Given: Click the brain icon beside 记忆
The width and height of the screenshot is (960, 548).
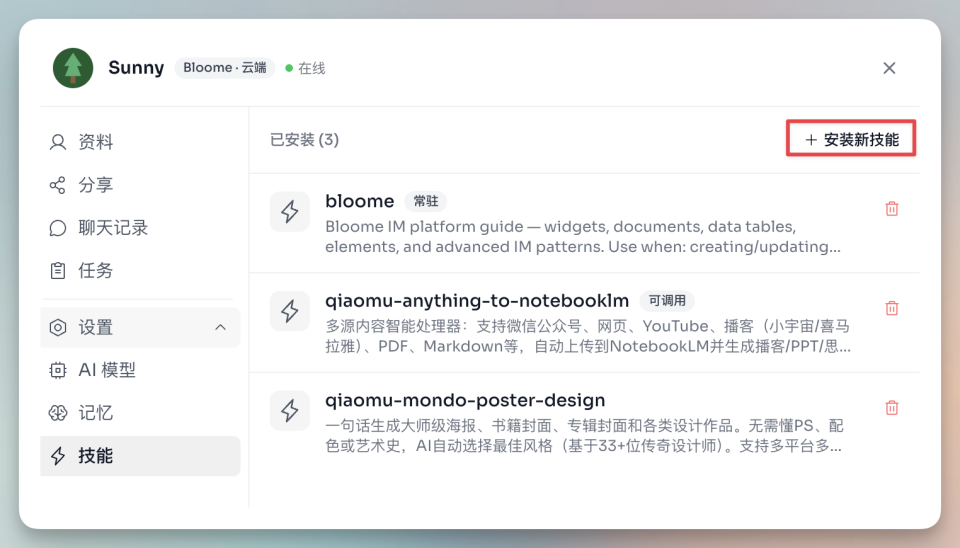Looking at the screenshot, I should [58, 413].
